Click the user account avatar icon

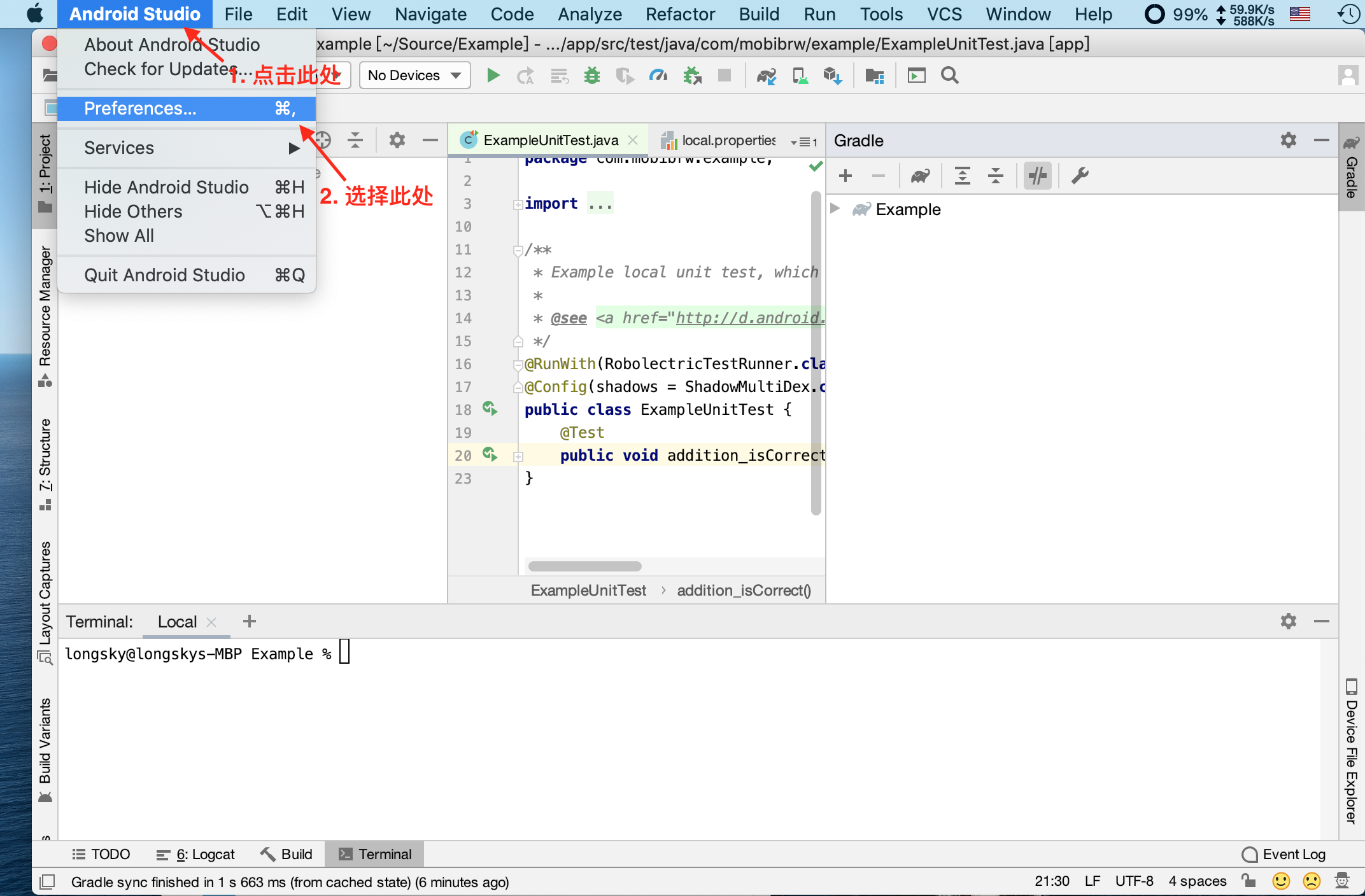[x=1348, y=76]
